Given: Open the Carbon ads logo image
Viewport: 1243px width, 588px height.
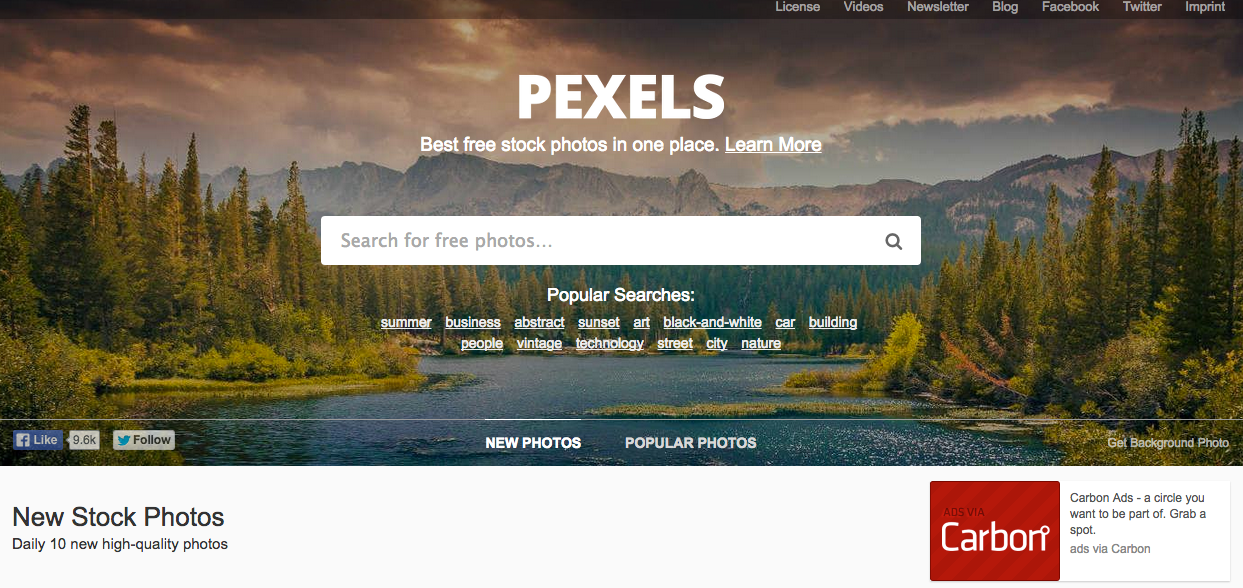Looking at the screenshot, I should coord(994,531).
